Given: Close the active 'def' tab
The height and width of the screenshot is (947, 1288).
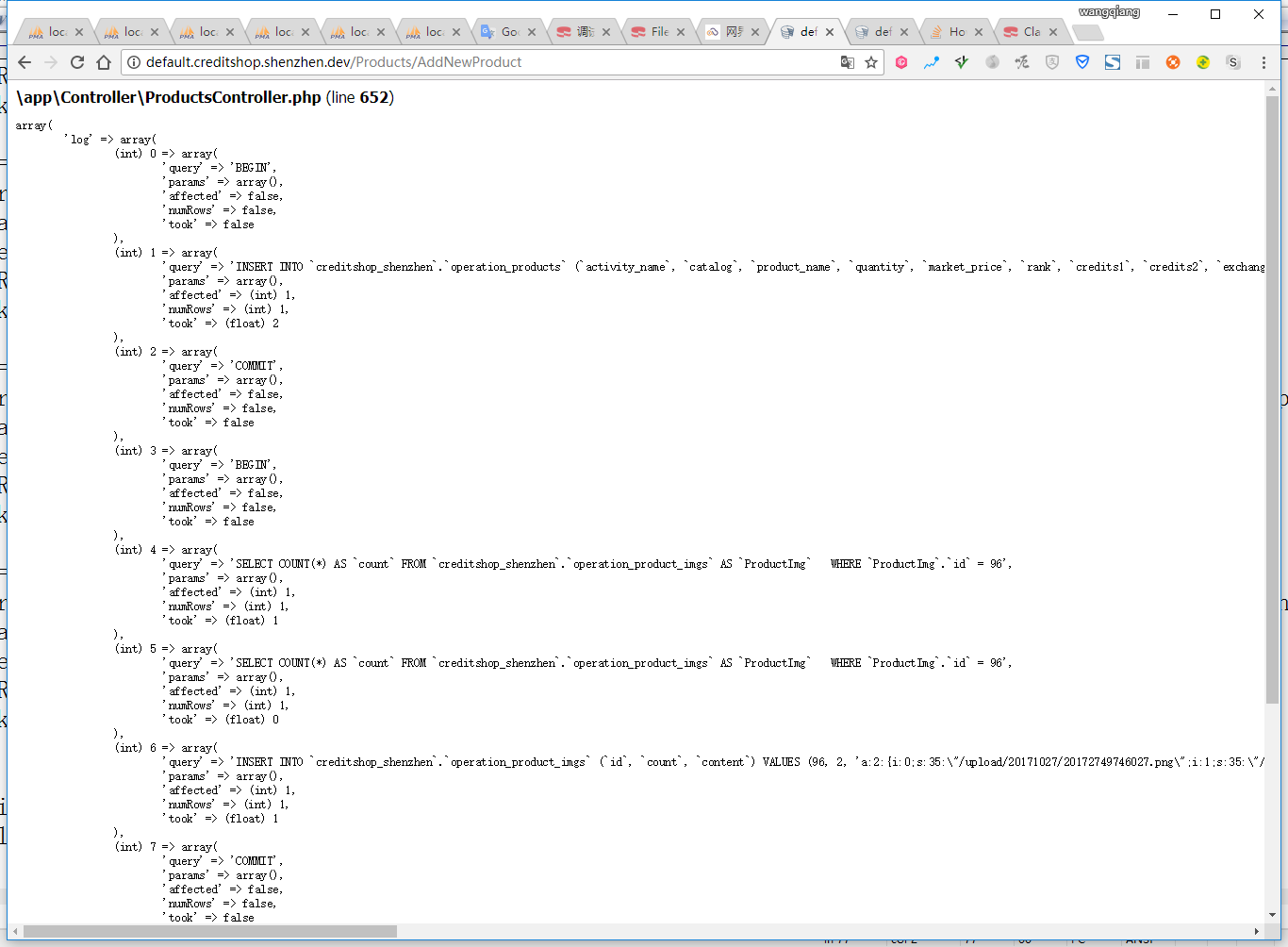Looking at the screenshot, I should point(830,32).
